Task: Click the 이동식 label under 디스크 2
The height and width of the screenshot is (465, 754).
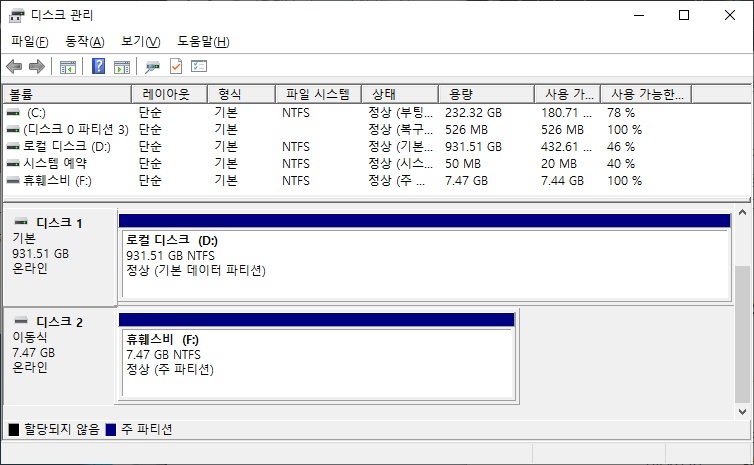Action: tap(30, 337)
